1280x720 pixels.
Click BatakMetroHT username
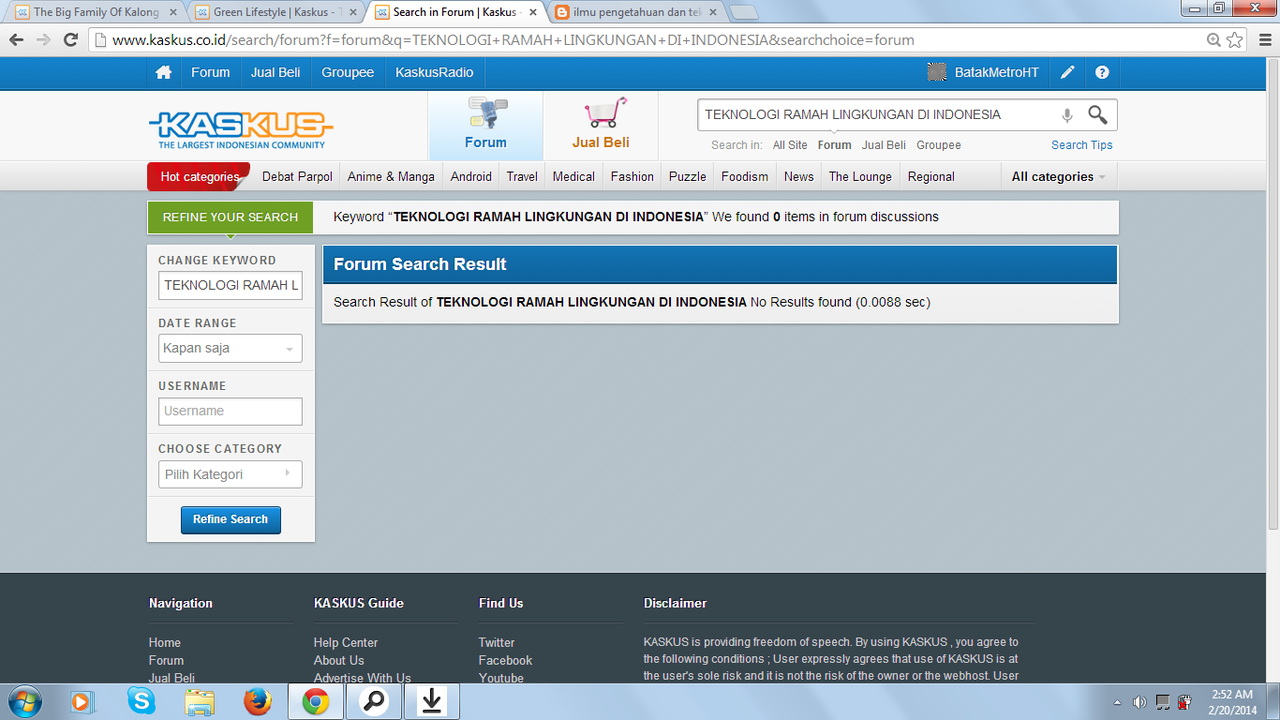pos(997,73)
